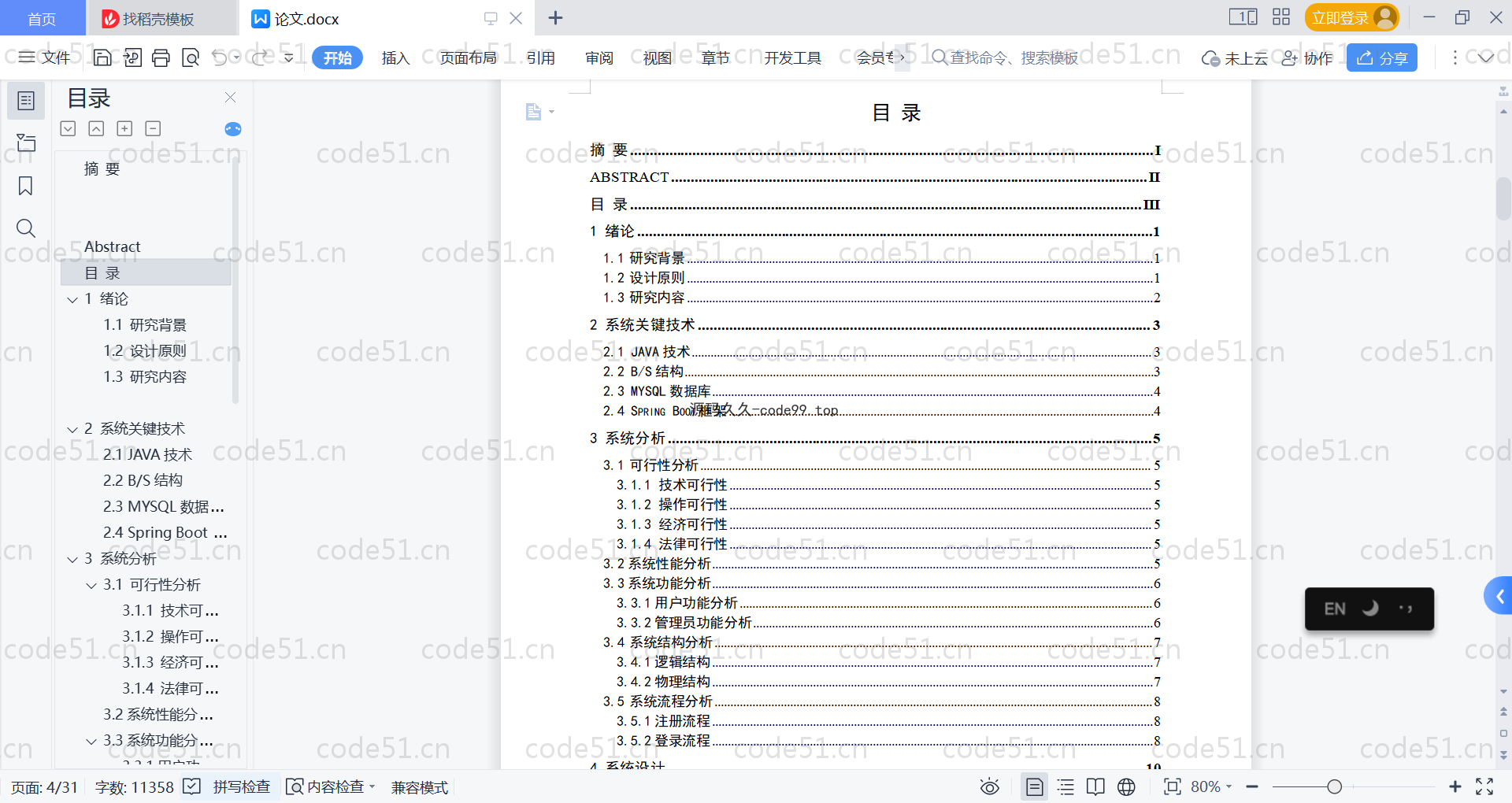This screenshot has width=1512, height=803.
Task: Open the bookmark icon in sidebar
Action: pos(26,186)
